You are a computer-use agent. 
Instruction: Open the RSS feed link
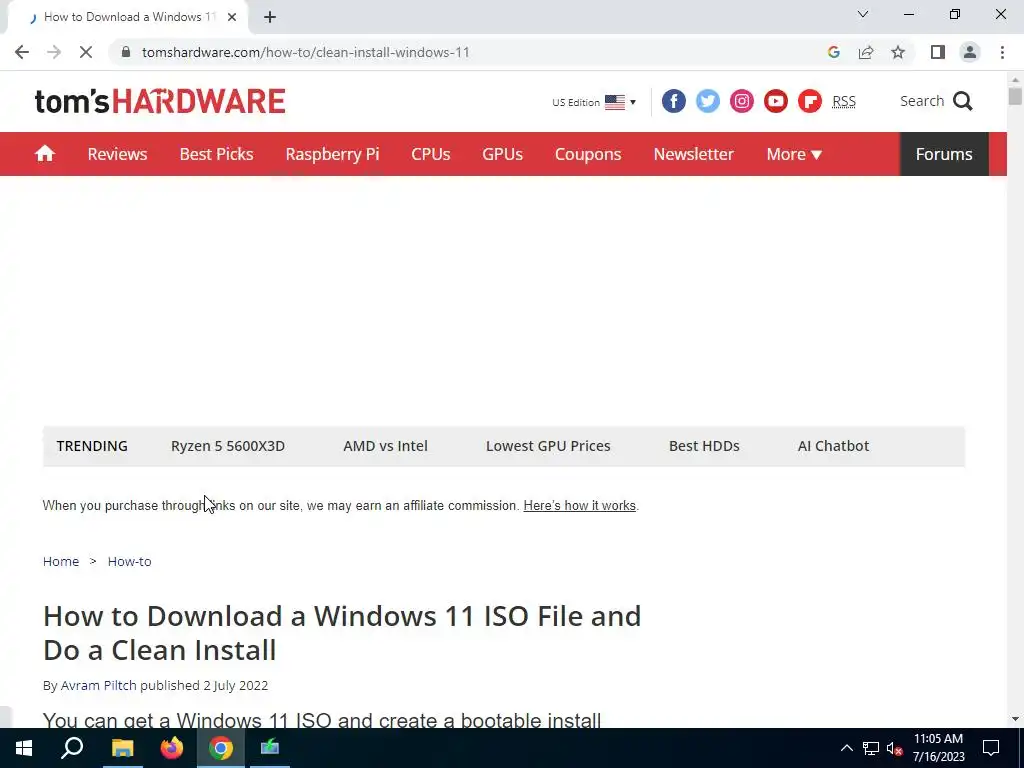[844, 101]
